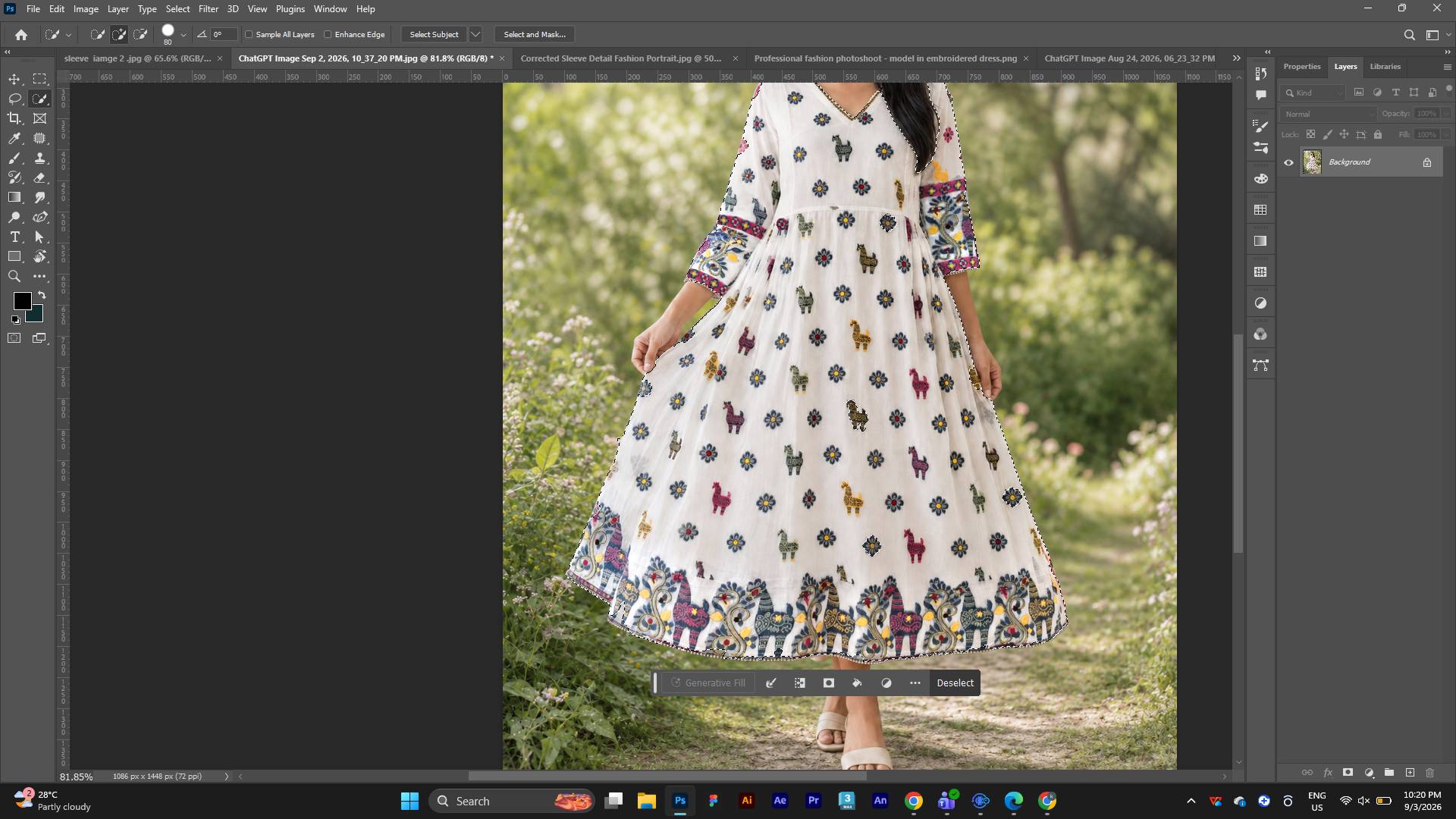Enable the Enhance Edge checkbox
This screenshot has width=1456, height=819.
[328, 35]
